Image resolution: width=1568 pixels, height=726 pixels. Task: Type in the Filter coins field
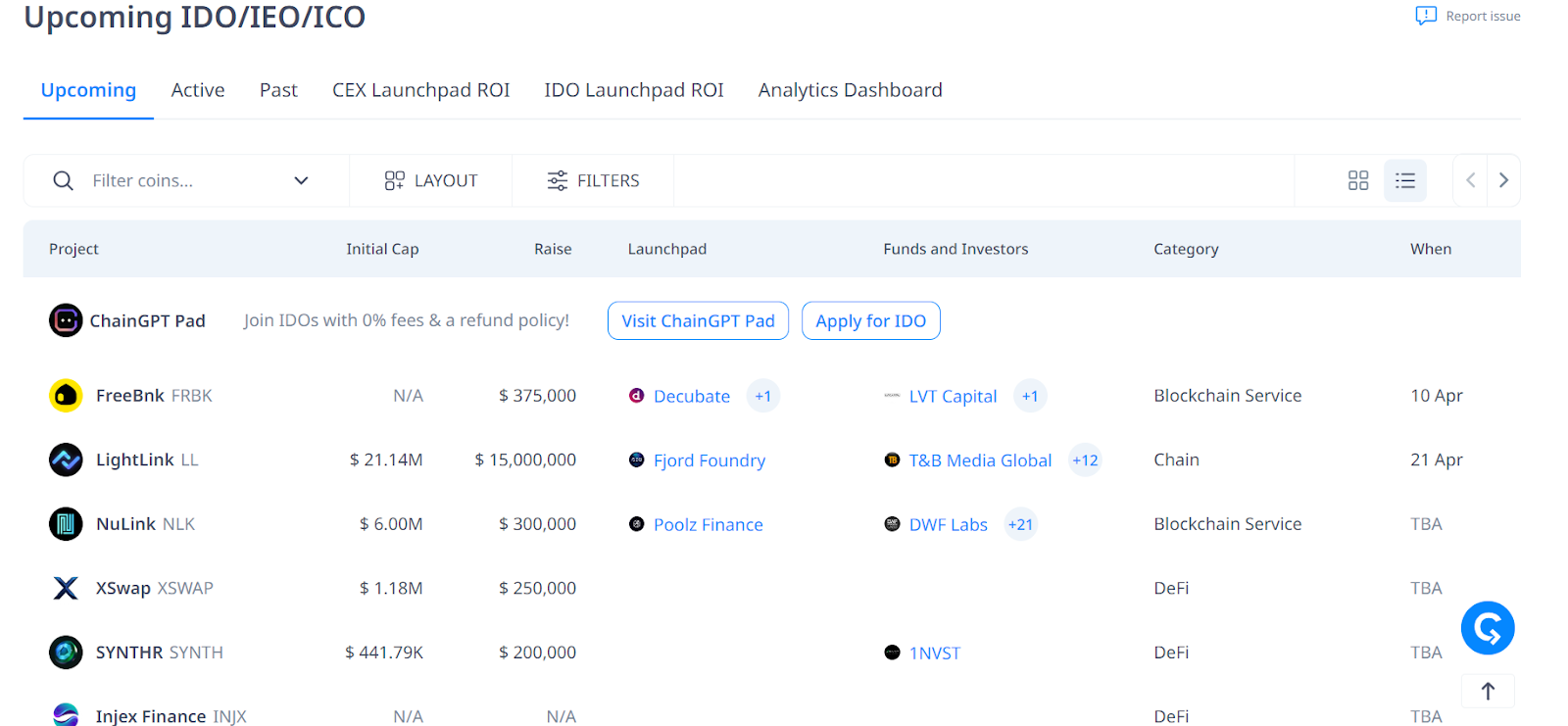click(186, 180)
